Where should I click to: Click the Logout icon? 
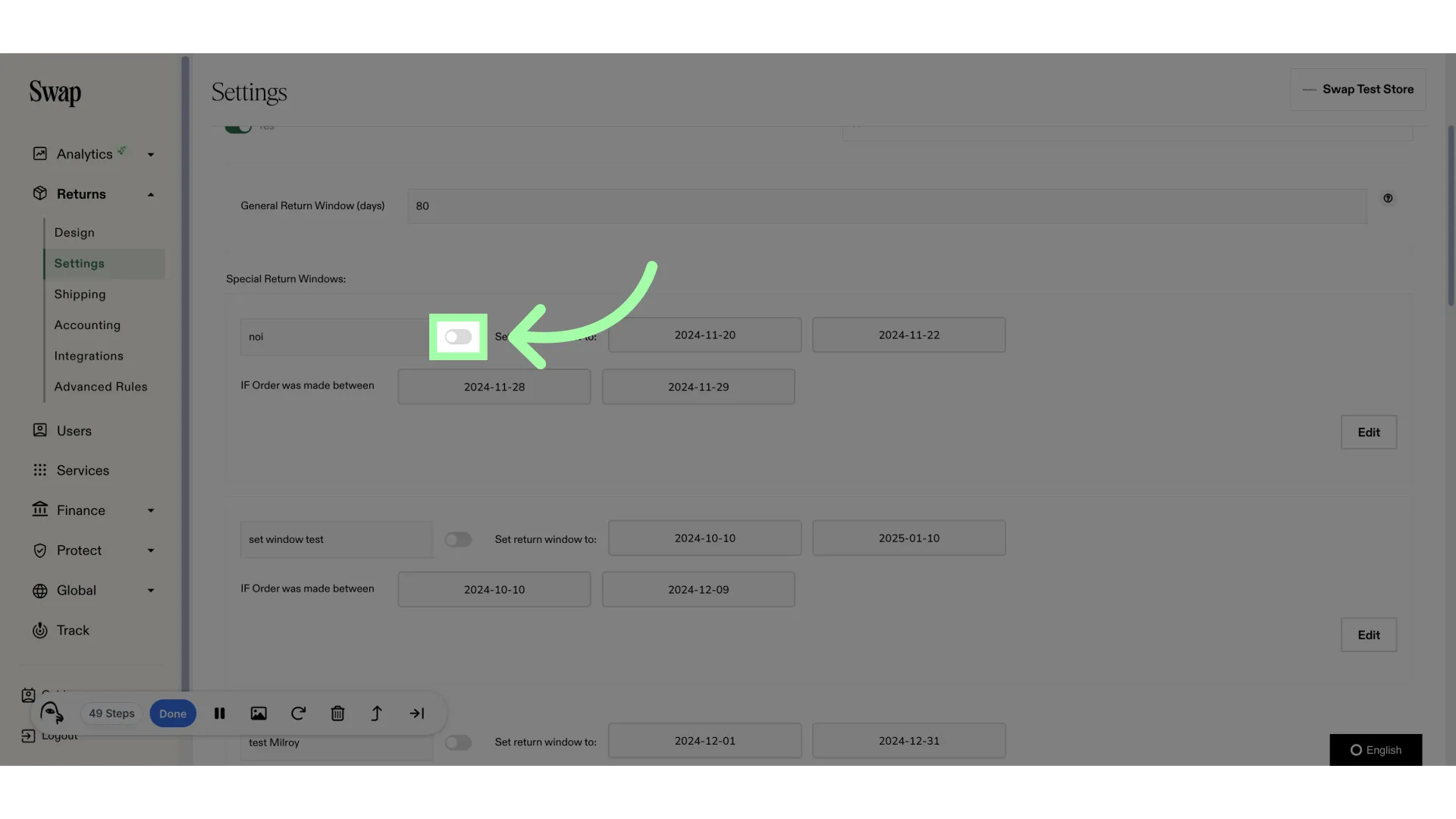click(28, 736)
